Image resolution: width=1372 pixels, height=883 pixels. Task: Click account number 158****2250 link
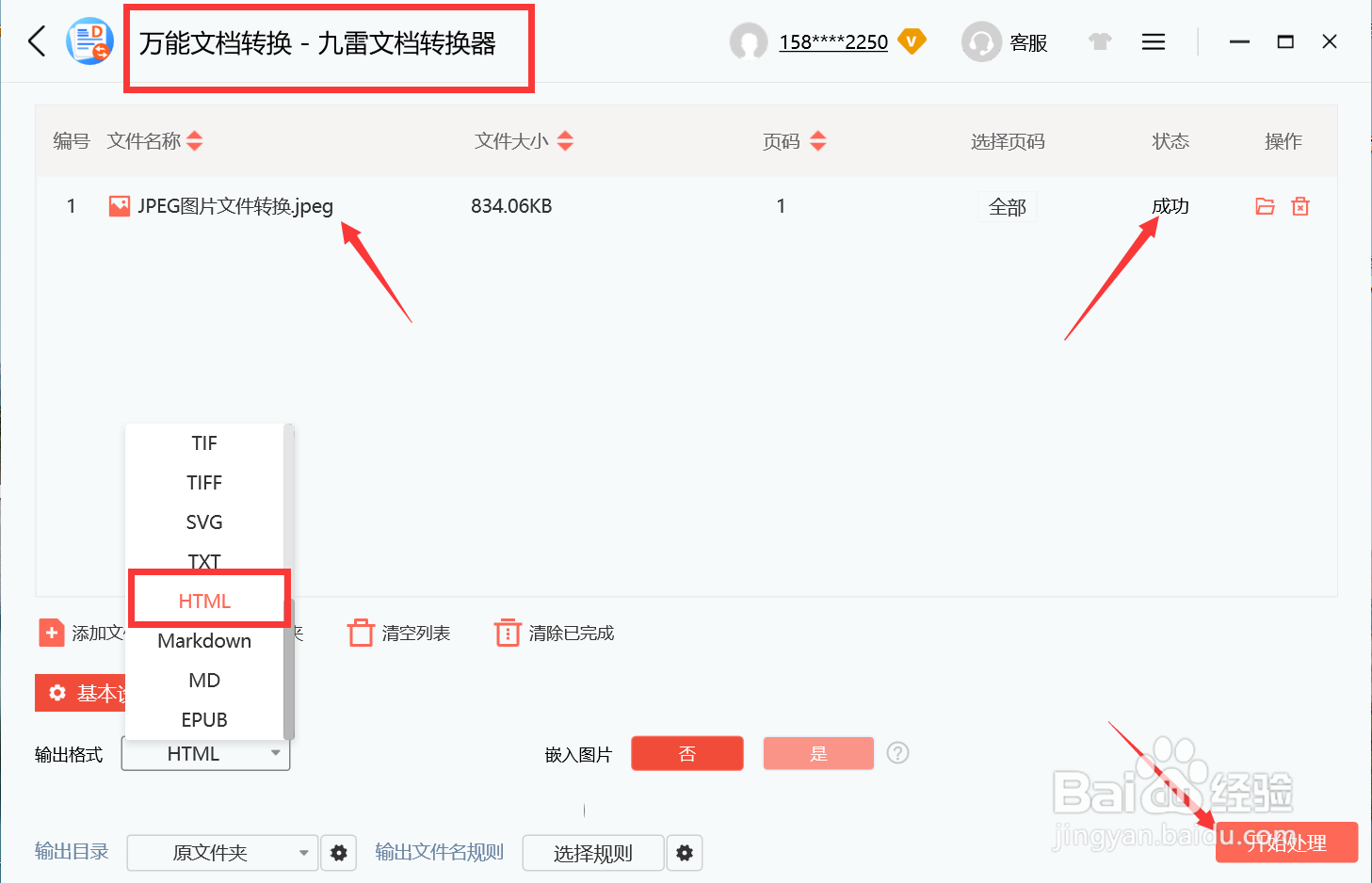833,42
